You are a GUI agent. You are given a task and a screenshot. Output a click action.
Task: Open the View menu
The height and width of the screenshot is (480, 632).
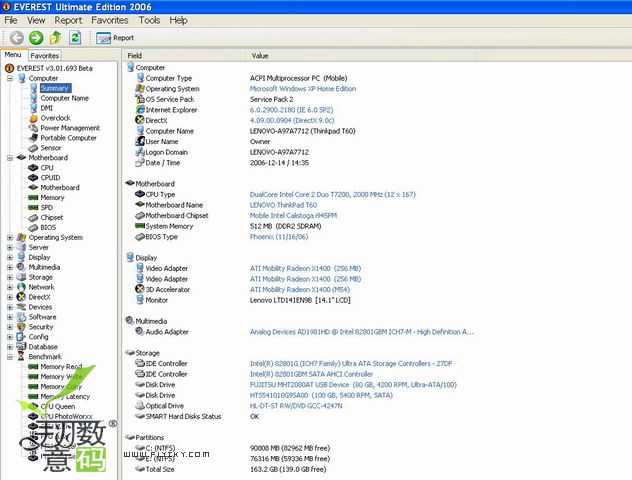click(36, 20)
